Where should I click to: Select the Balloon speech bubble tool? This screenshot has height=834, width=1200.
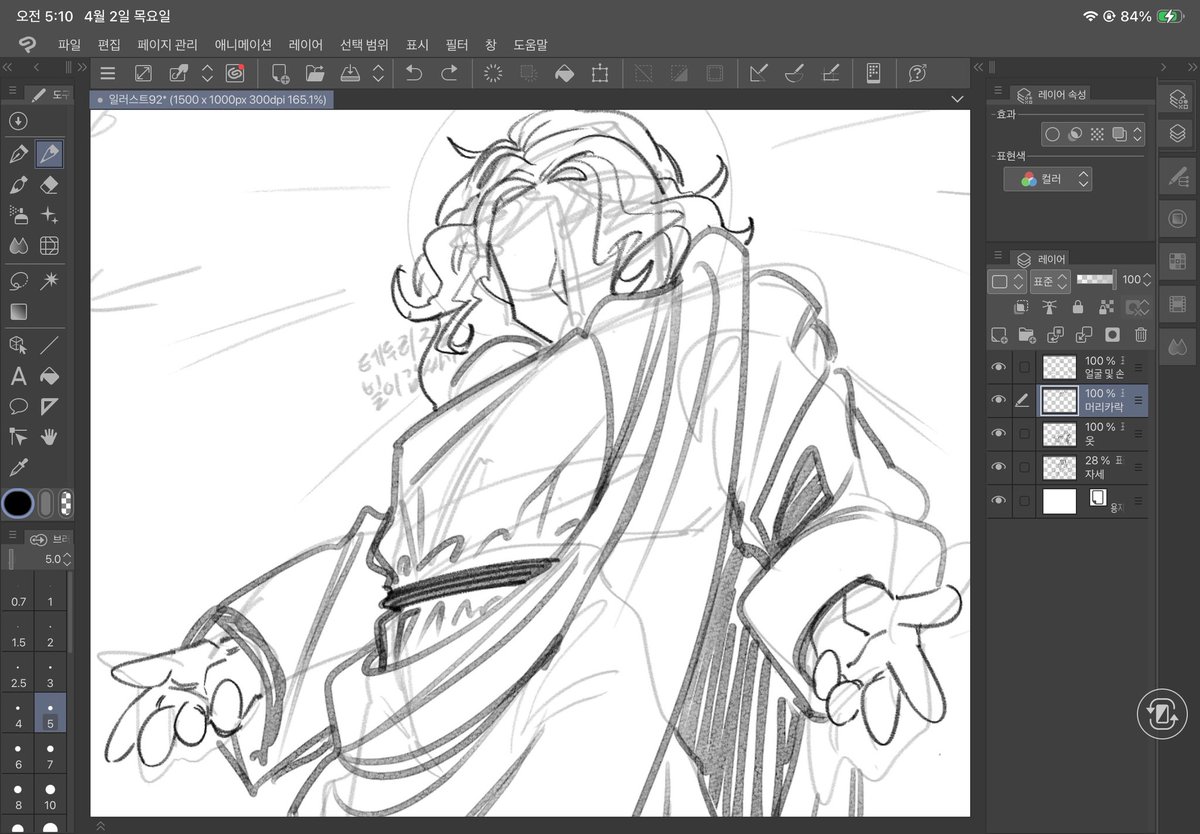18,406
